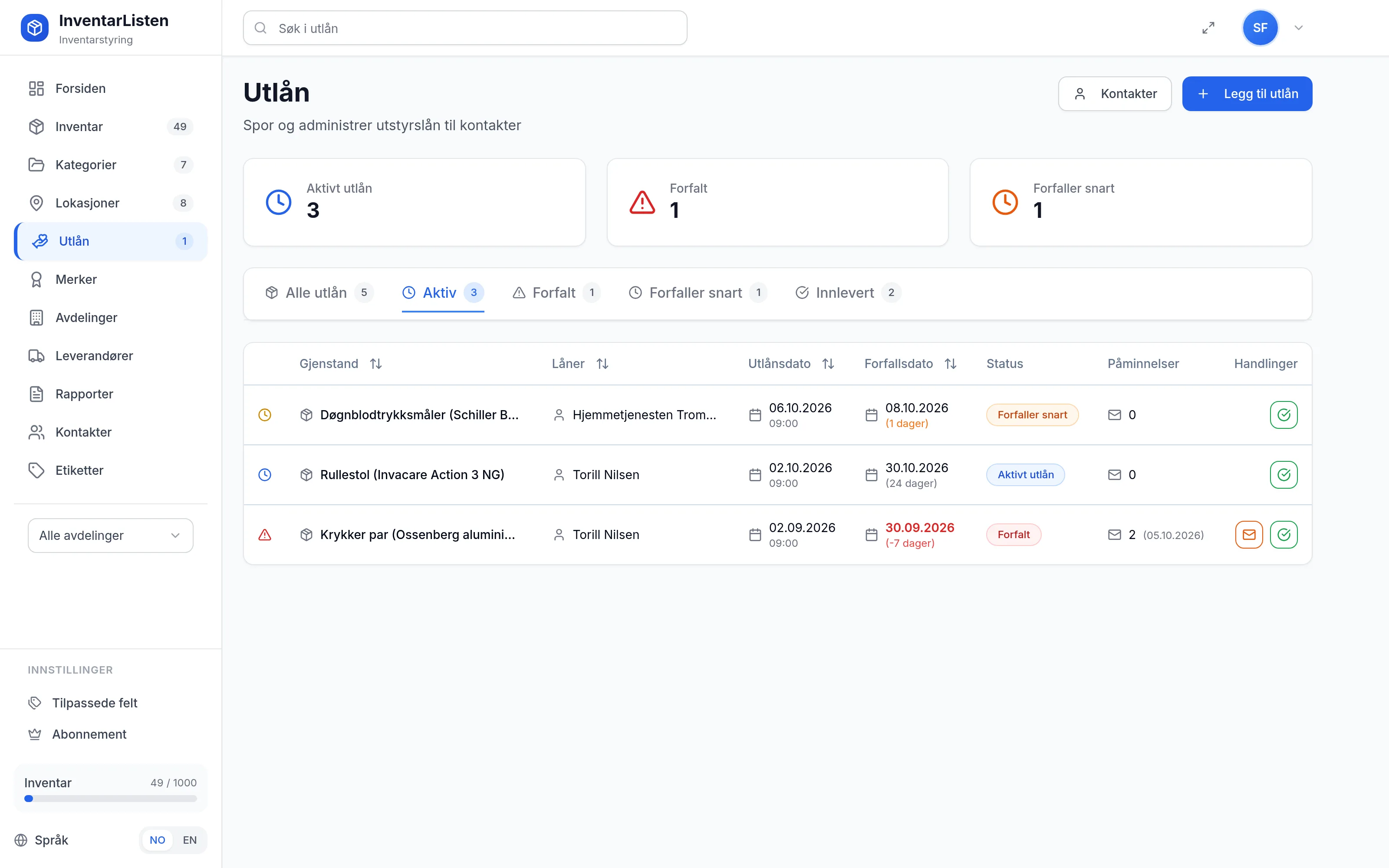
Task: Click the Inventar usage progress bar
Action: click(x=110, y=799)
